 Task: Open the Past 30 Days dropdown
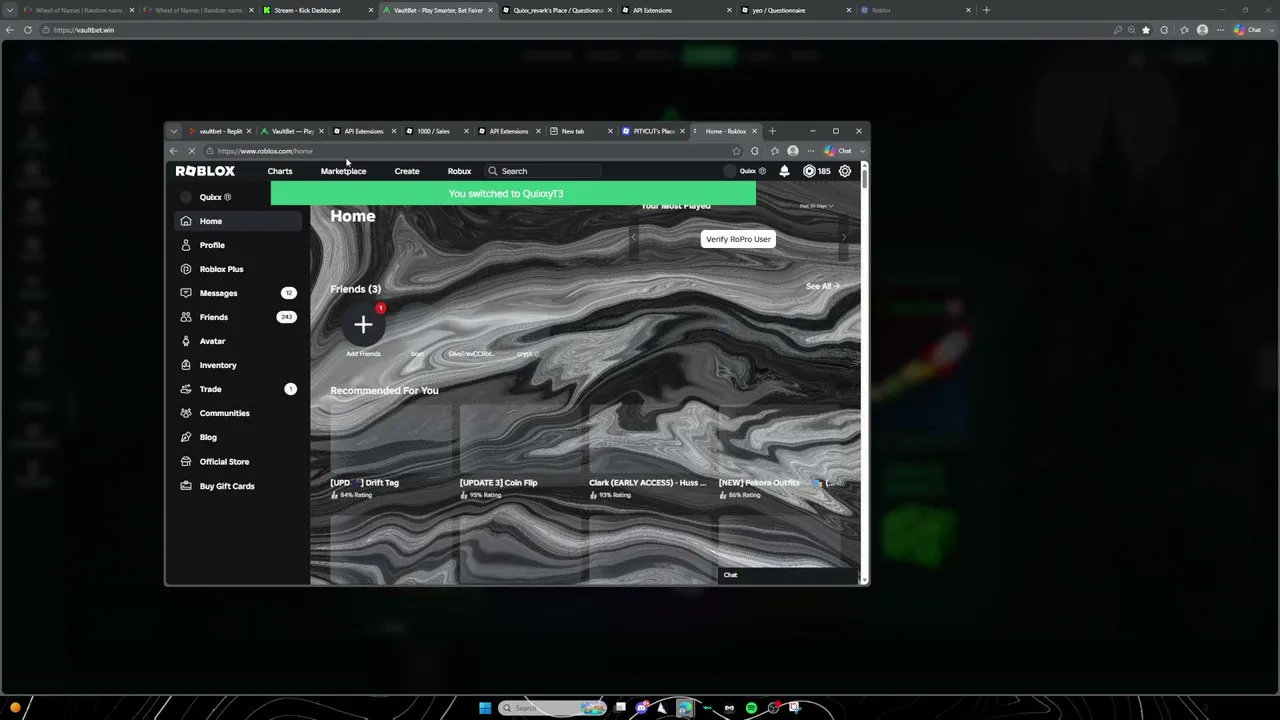pos(816,206)
